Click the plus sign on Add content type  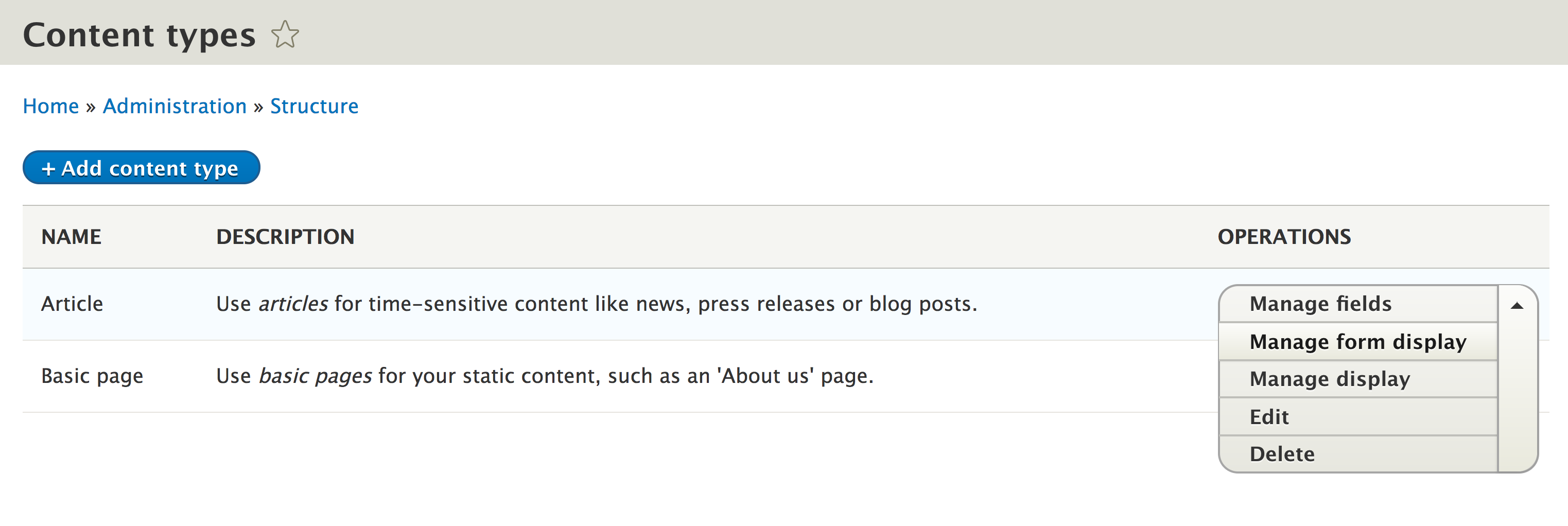[x=48, y=169]
